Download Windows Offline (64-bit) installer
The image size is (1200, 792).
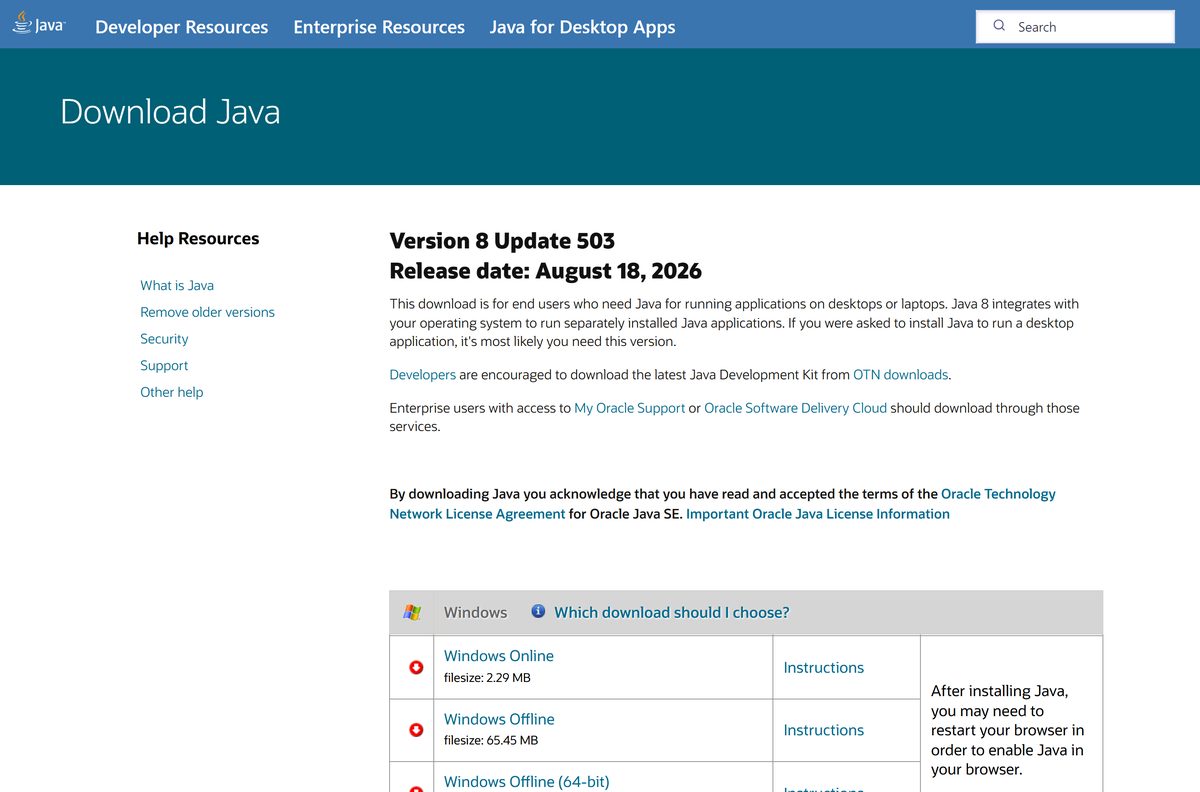pyautogui.click(x=526, y=782)
